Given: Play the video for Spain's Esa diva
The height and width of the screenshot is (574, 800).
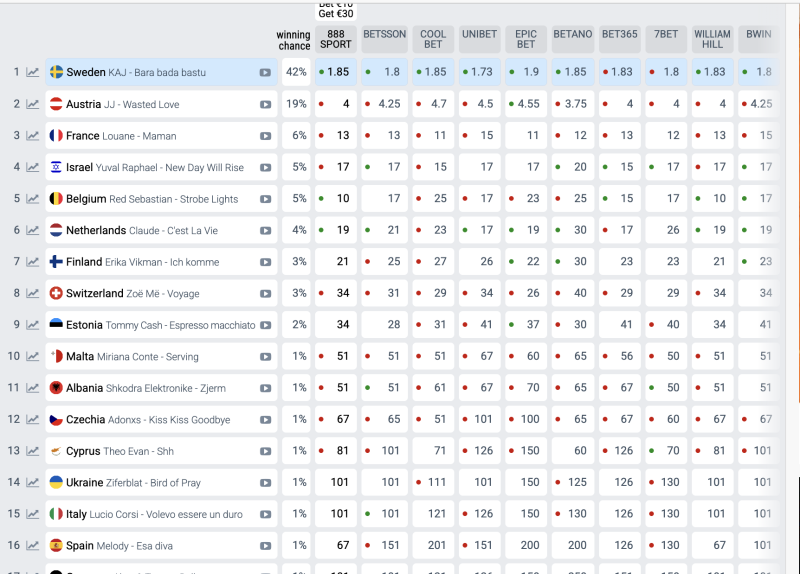Looking at the screenshot, I should click(x=265, y=546).
